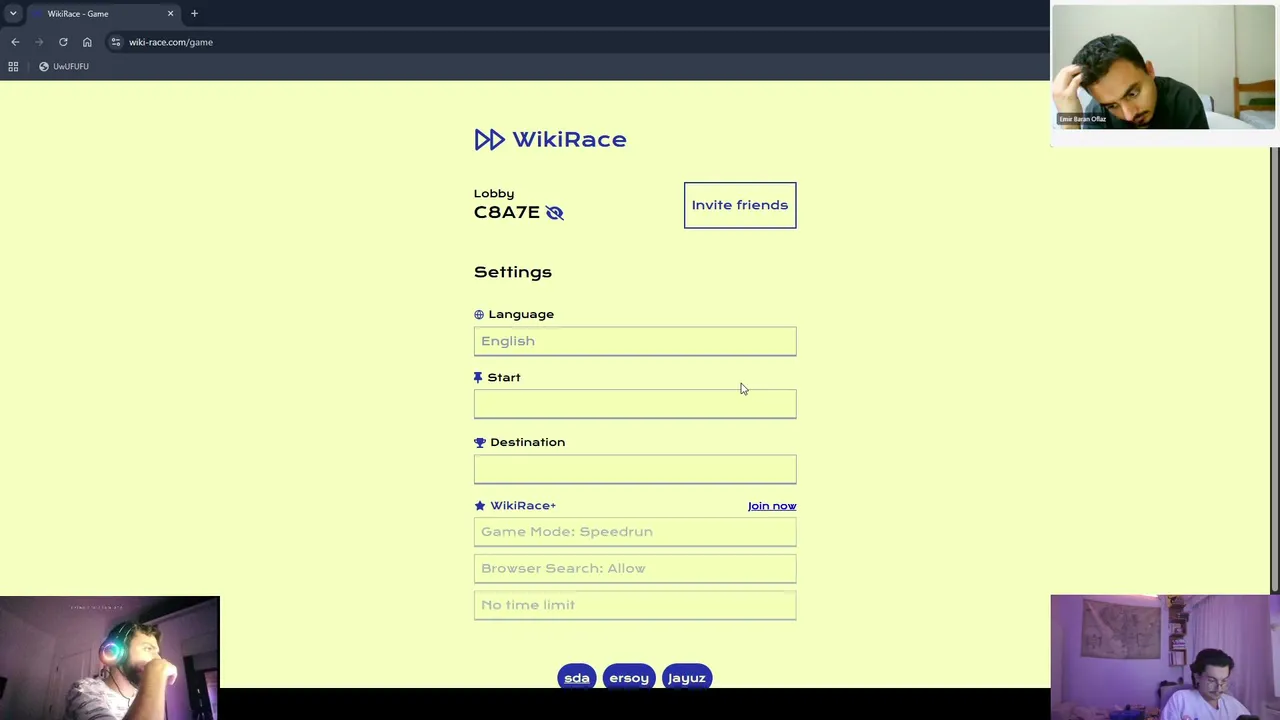
Task: Toggle lobby code visibility eye icon
Action: (554, 213)
